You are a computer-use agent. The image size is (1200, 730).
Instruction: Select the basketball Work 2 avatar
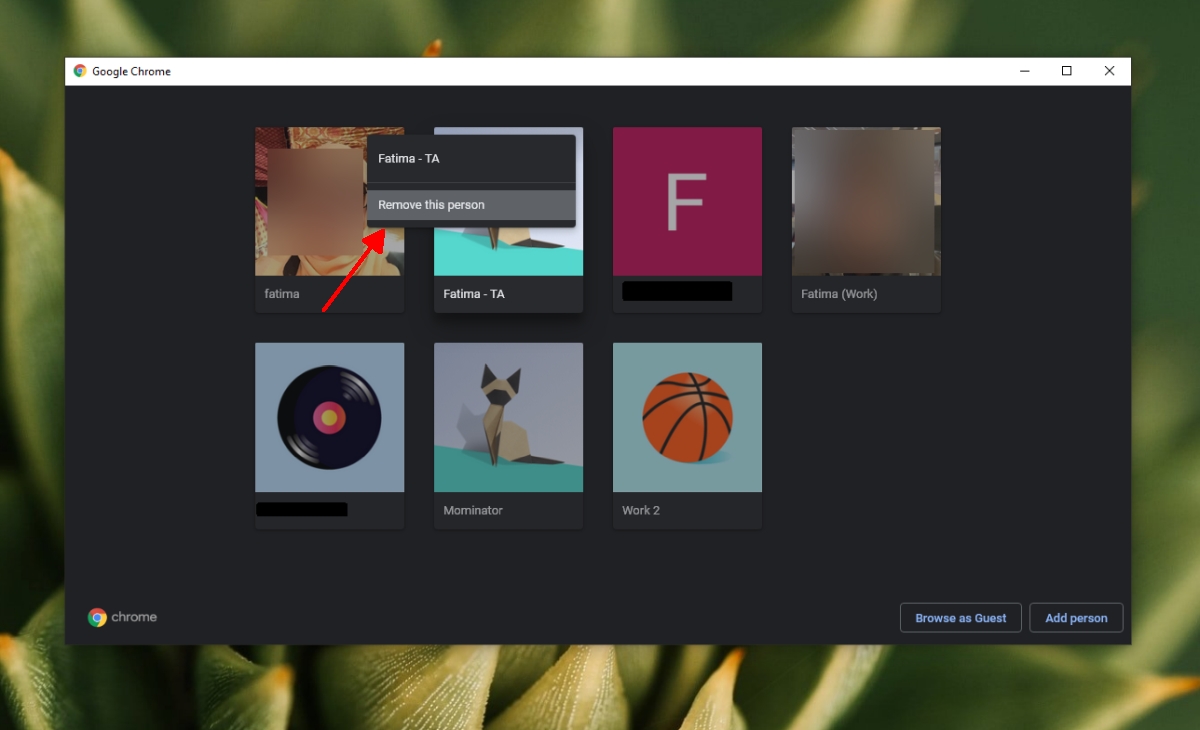(687, 417)
